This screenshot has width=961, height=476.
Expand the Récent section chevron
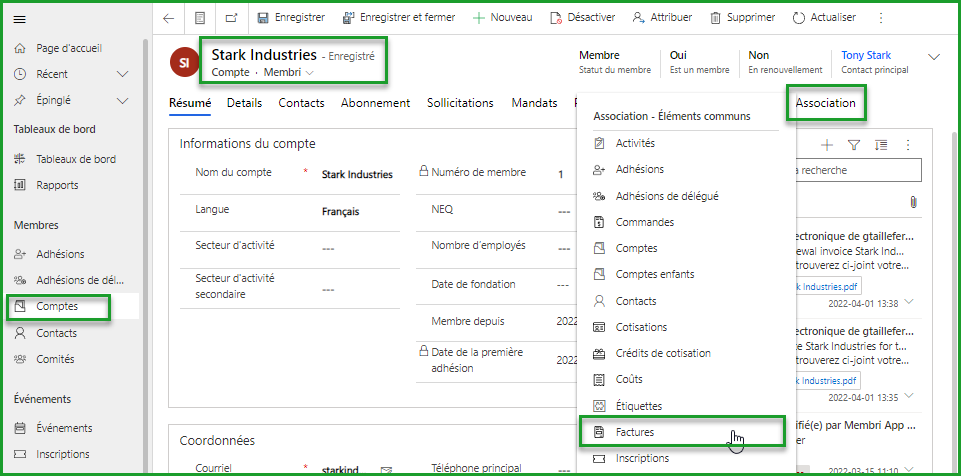point(123,74)
